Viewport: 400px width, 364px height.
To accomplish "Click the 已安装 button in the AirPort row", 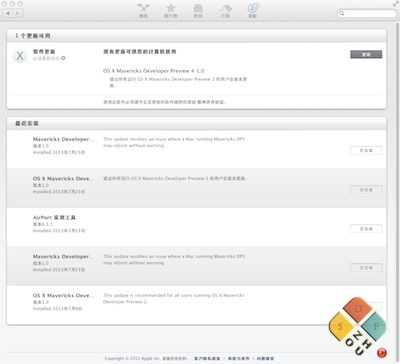I will (366, 229).
